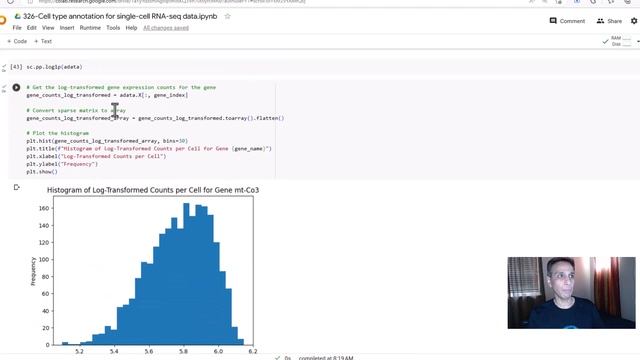Toggle the output cell actions icon
640x360 pixels.
(x=16, y=187)
